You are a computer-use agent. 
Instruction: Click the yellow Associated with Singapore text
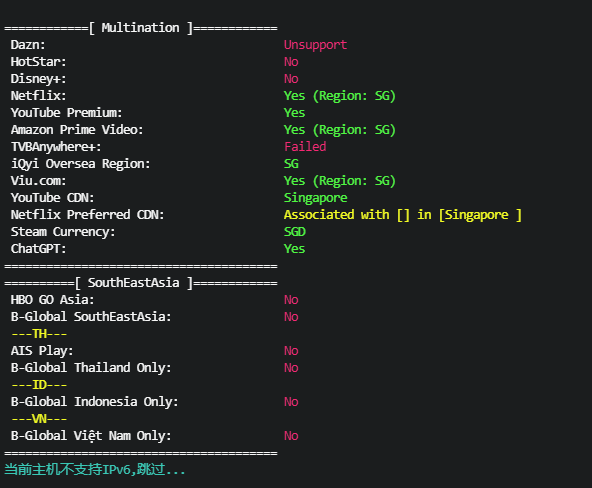click(x=403, y=215)
